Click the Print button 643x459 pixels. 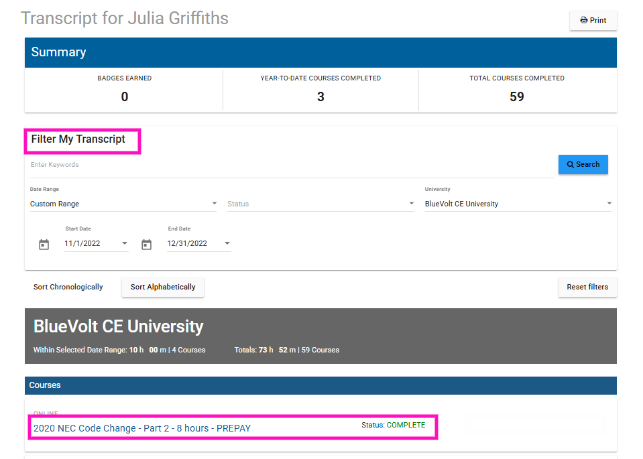coord(593,20)
